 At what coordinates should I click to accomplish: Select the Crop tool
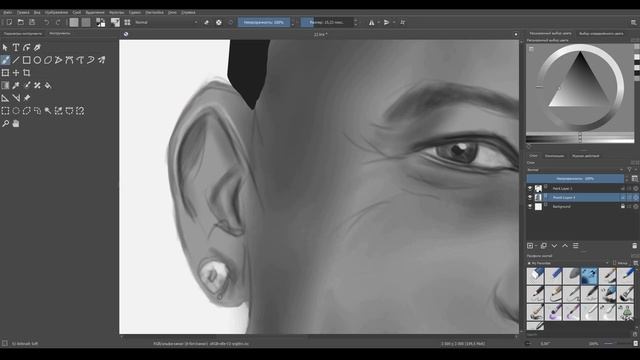27,73
